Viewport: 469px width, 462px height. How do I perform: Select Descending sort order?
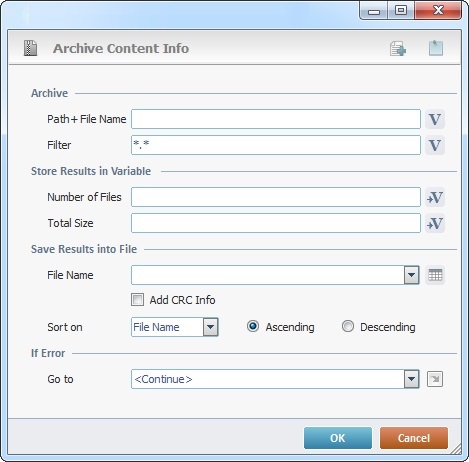pyautogui.click(x=348, y=326)
